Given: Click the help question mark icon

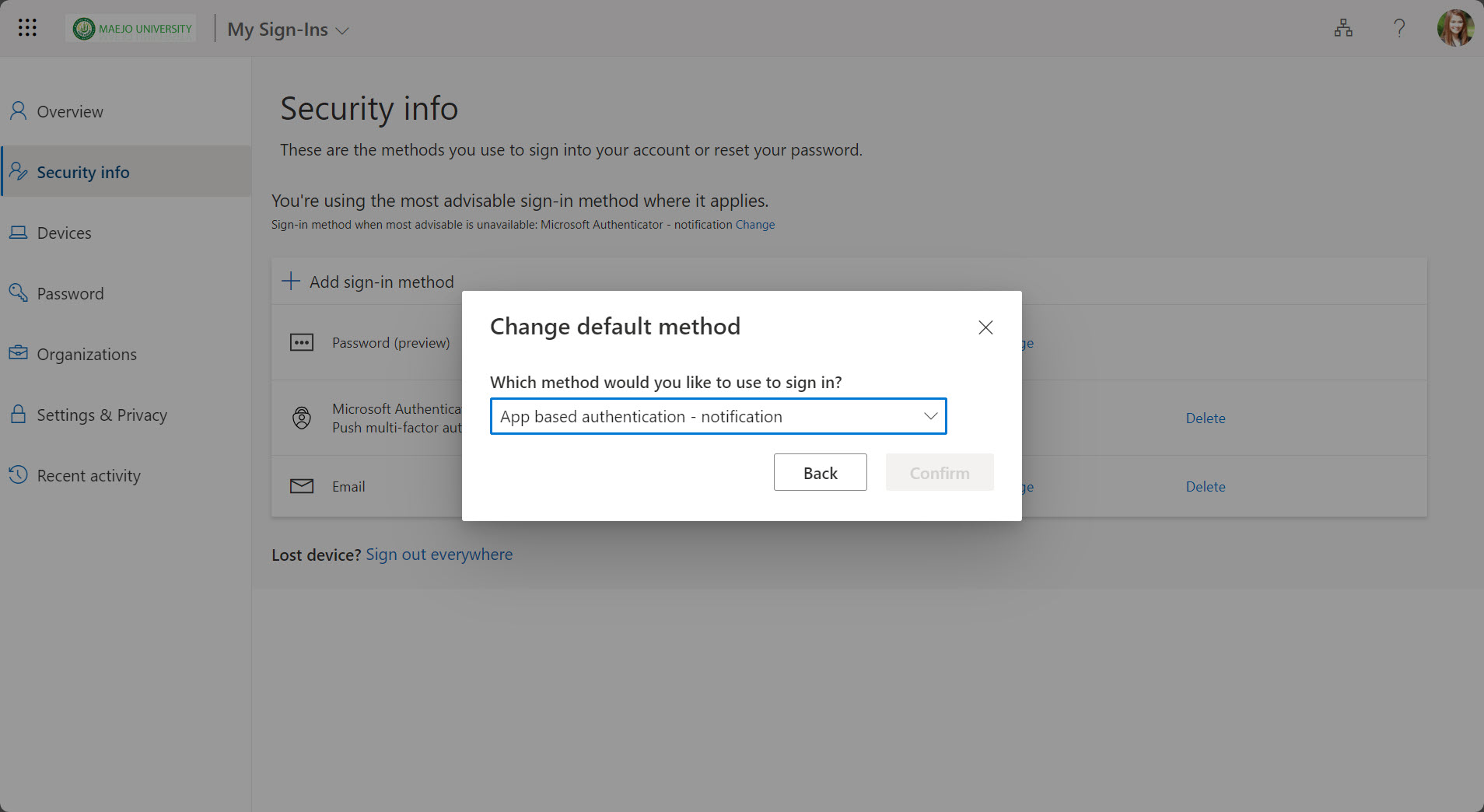Looking at the screenshot, I should point(1399,29).
